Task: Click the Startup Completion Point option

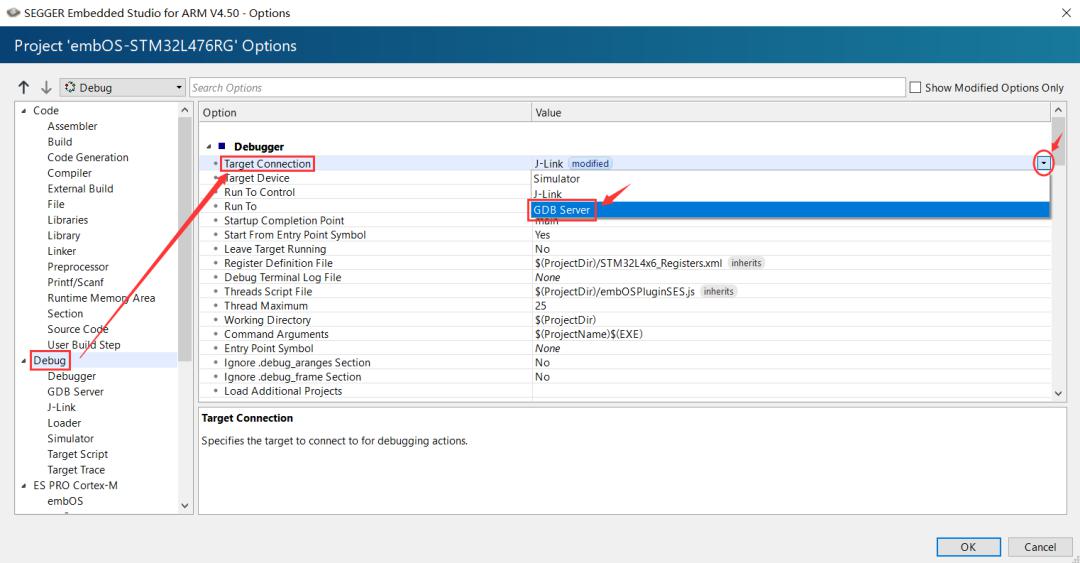Action: [x=284, y=221]
